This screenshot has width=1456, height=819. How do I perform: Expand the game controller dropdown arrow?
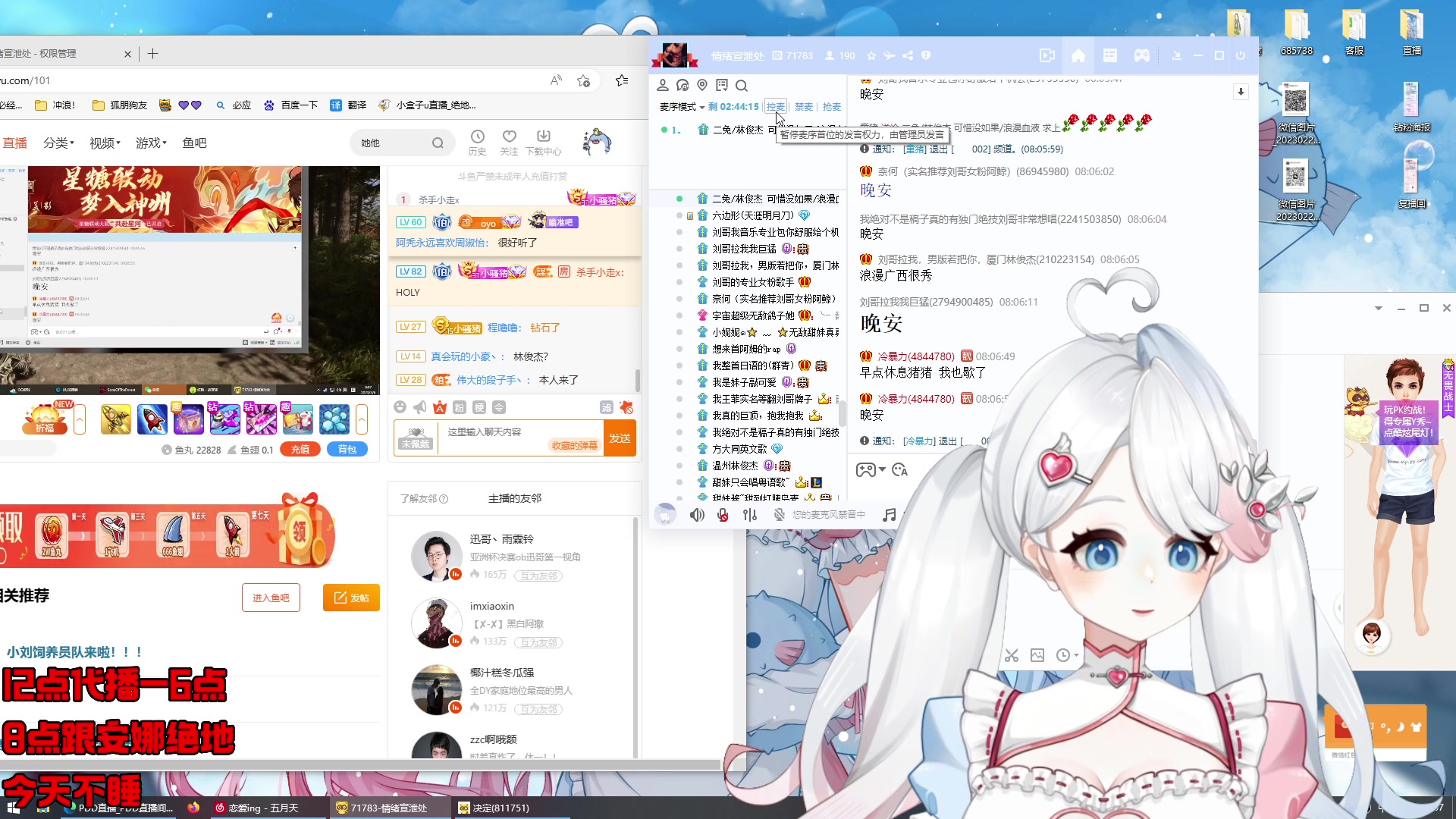tap(883, 470)
